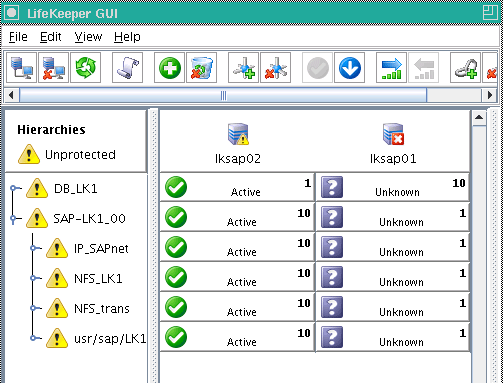503x383 pixels.
Task: Click the Active text in NFS_LK1 row
Action: pyautogui.click(x=242, y=282)
